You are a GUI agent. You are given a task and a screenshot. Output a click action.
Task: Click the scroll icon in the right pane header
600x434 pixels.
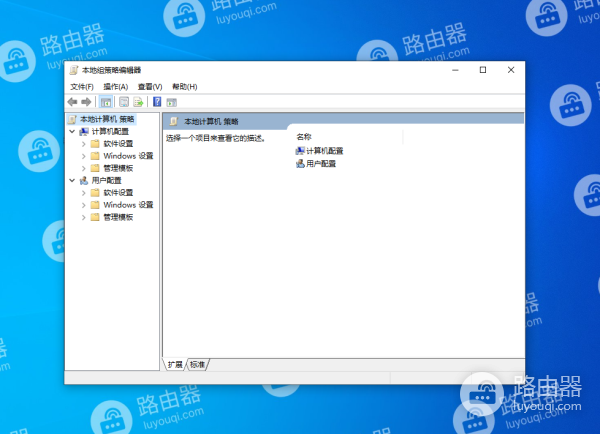click(x=174, y=121)
